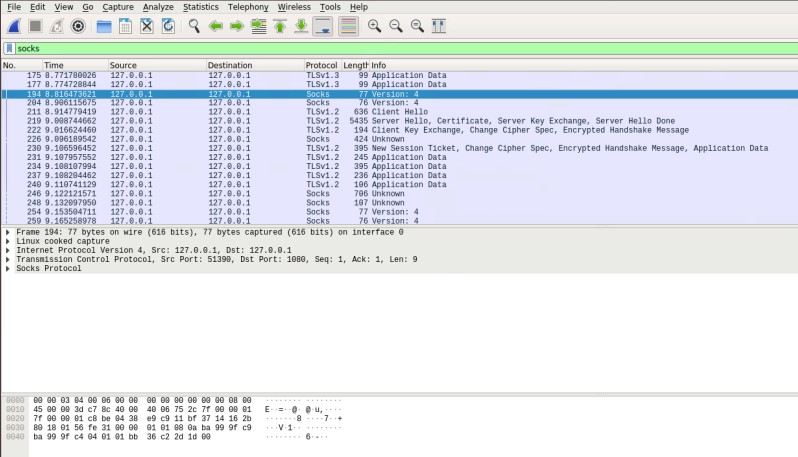Viewport: 798px width, 457px height.
Task: Jump to the last packet
Action: tap(301, 26)
